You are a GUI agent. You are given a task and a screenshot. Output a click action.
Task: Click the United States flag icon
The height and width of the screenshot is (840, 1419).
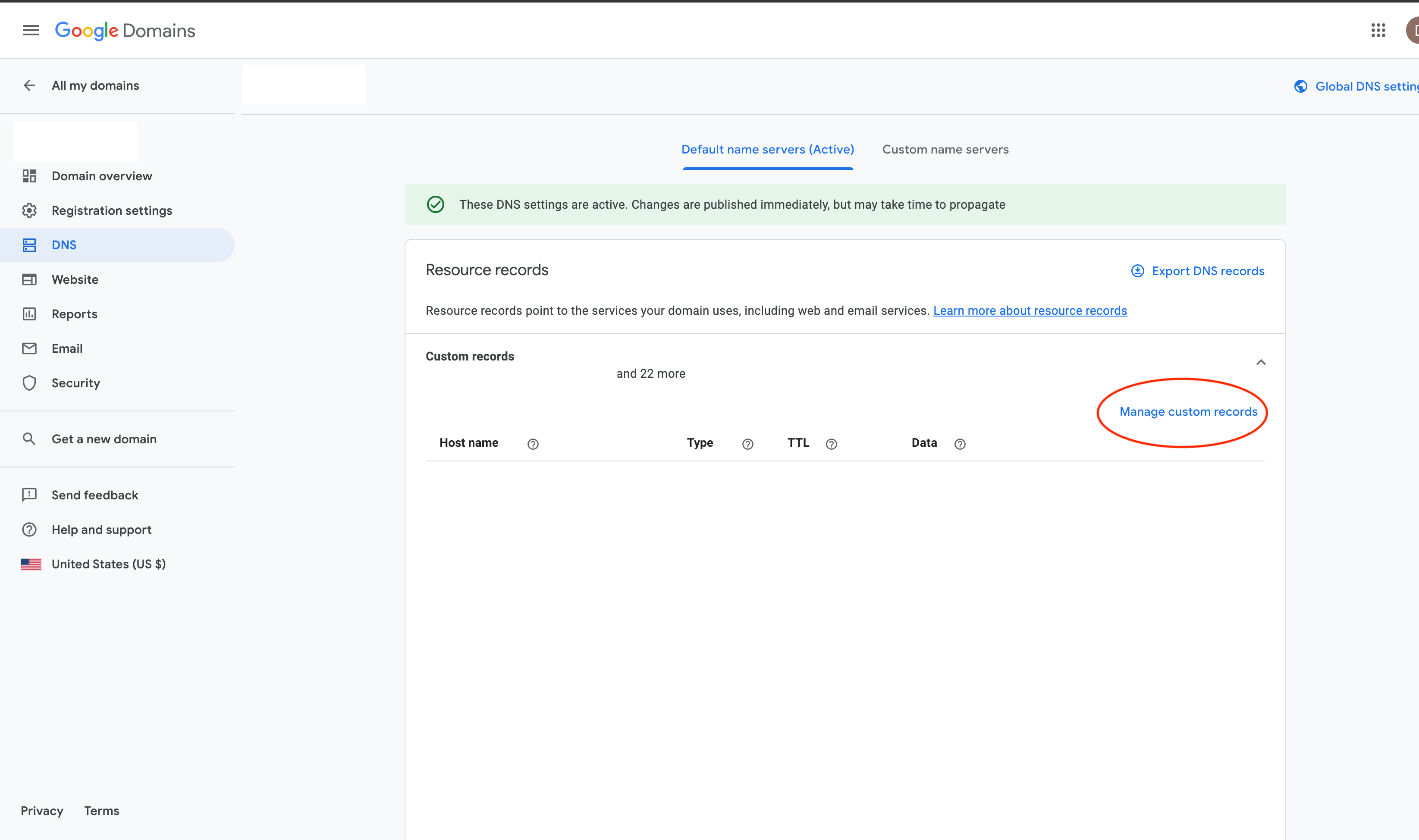(31, 564)
